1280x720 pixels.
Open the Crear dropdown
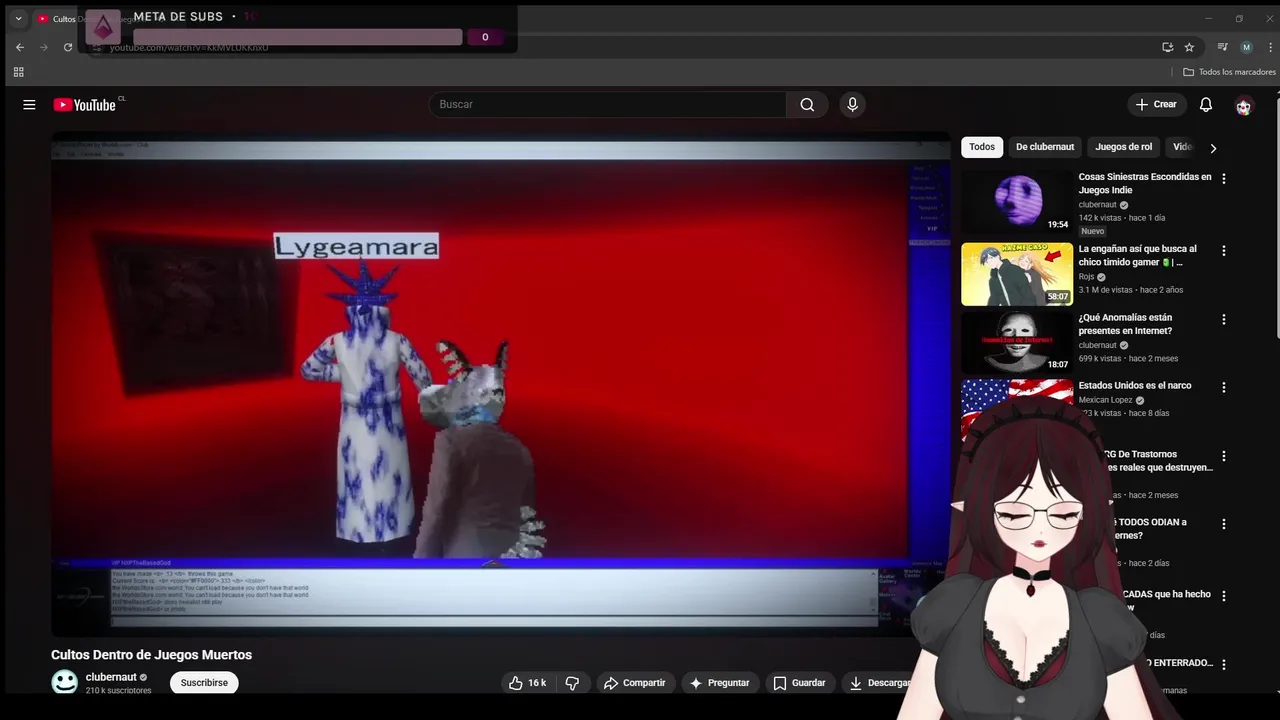tap(1157, 105)
